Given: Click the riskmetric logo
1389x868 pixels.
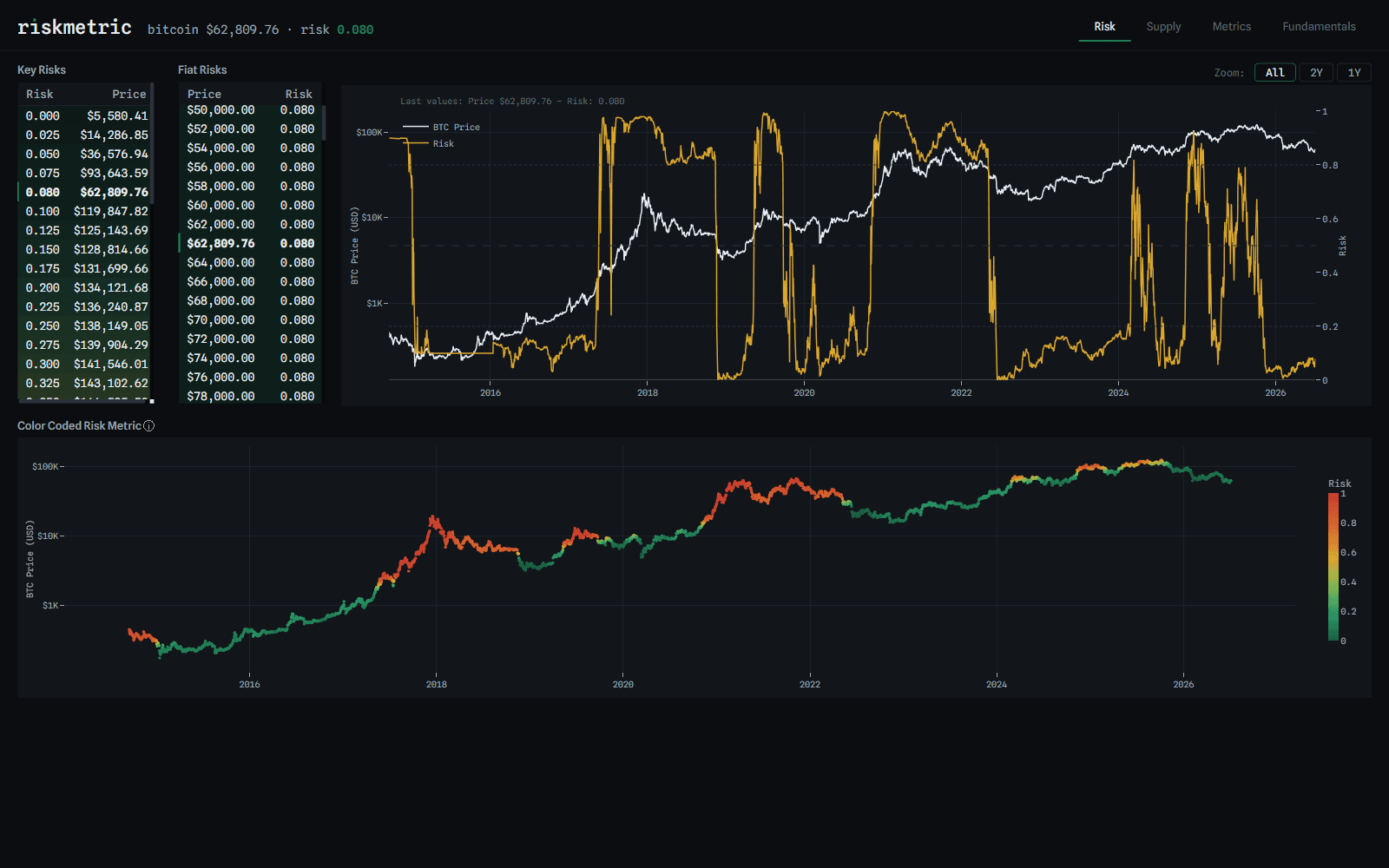Looking at the screenshot, I should [x=75, y=28].
